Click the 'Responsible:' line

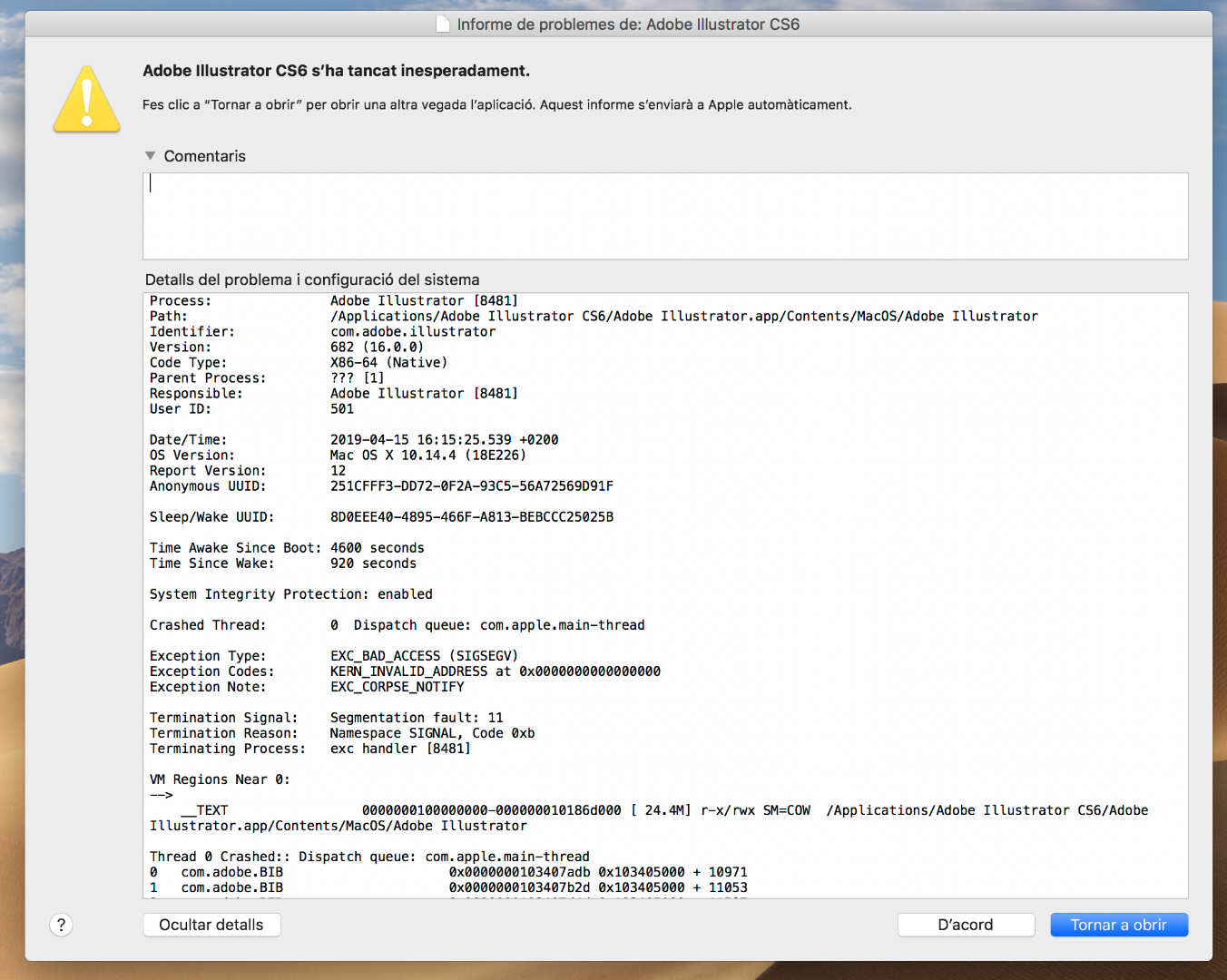[334, 394]
